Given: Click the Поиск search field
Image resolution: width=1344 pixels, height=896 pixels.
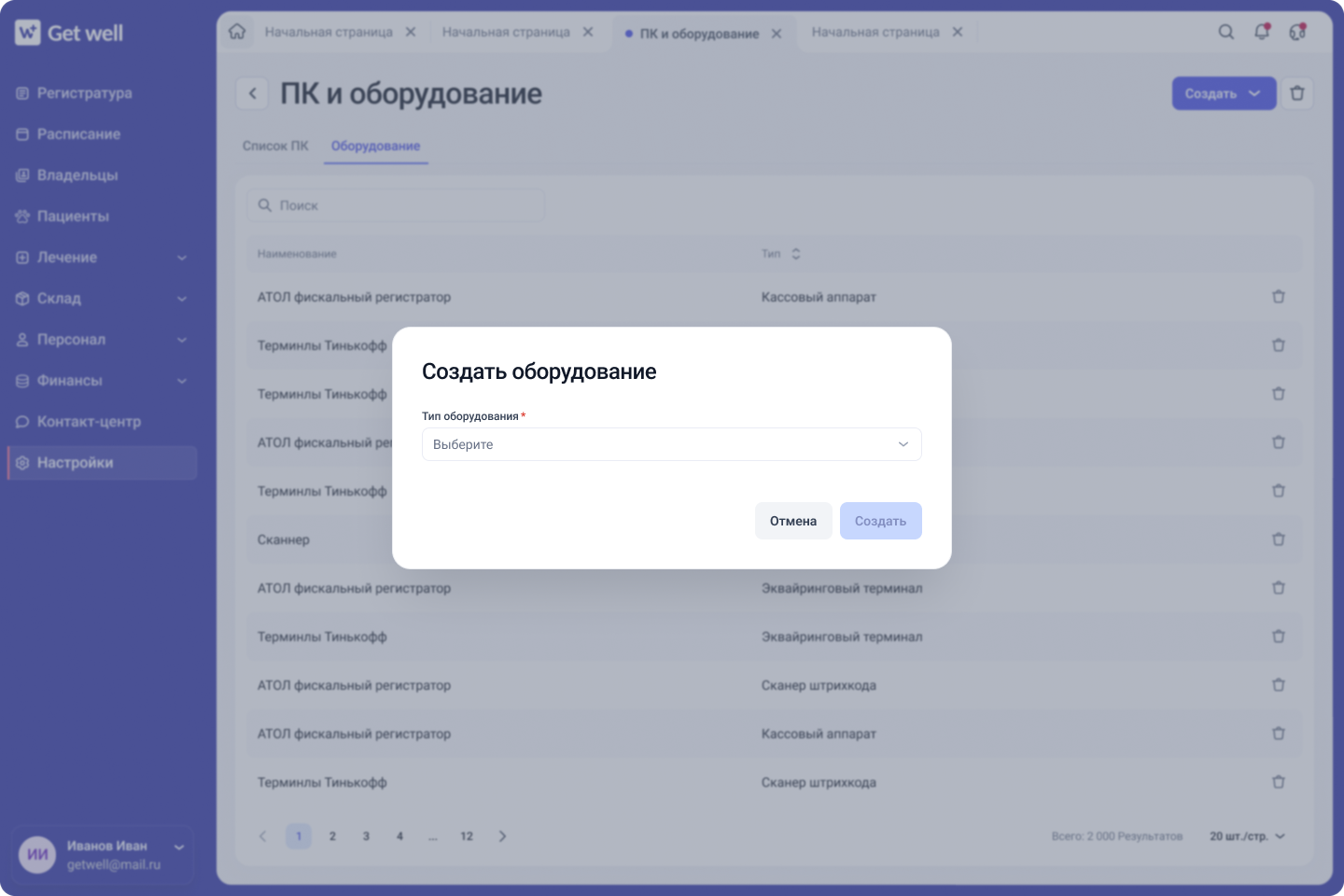Looking at the screenshot, I should click(396, 205).
